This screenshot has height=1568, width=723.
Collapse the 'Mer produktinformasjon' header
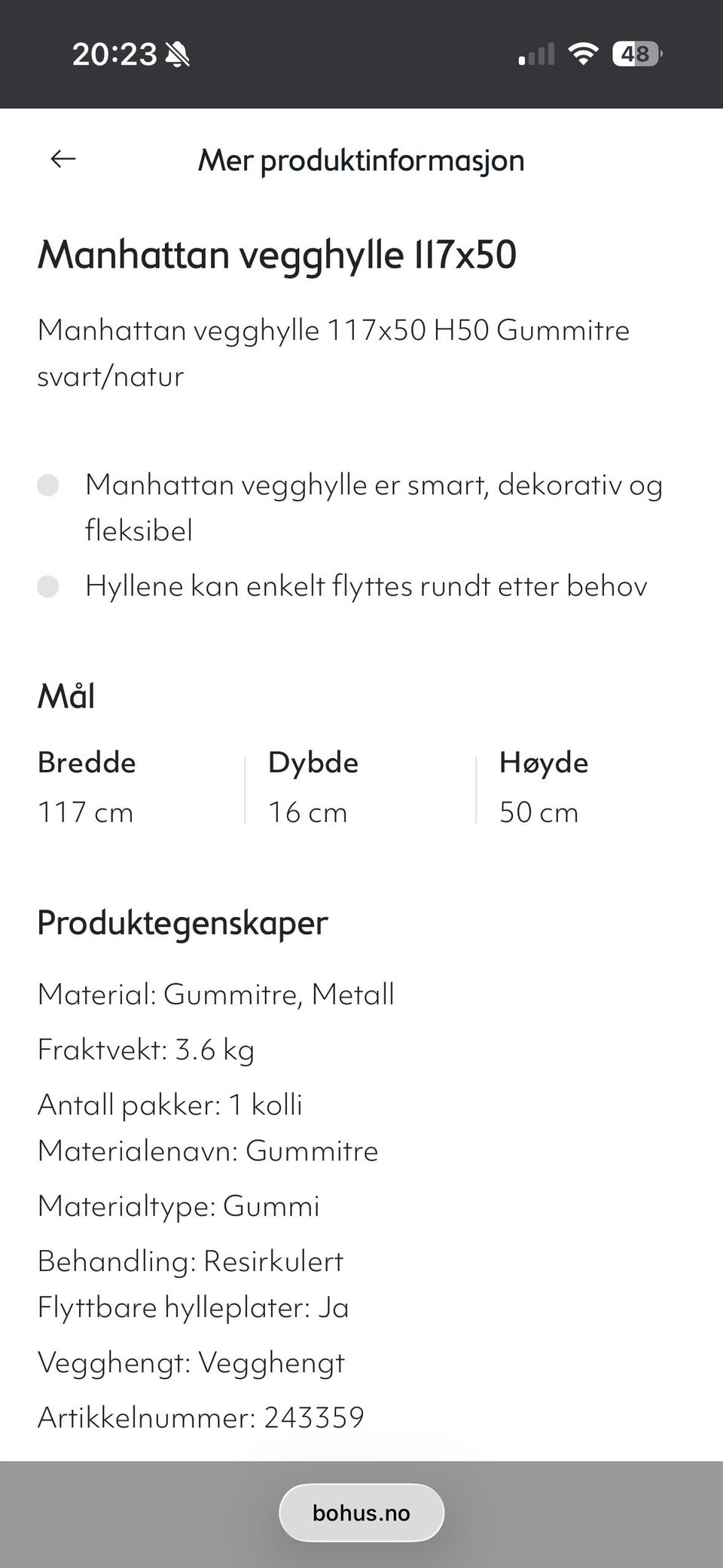point(361,160)
